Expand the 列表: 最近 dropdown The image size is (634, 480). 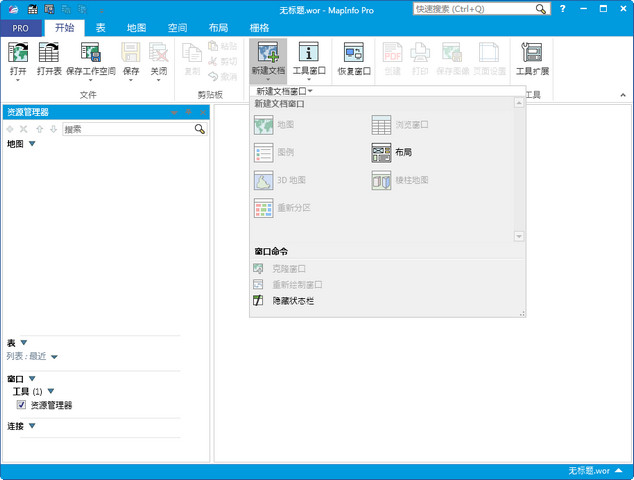54,356
